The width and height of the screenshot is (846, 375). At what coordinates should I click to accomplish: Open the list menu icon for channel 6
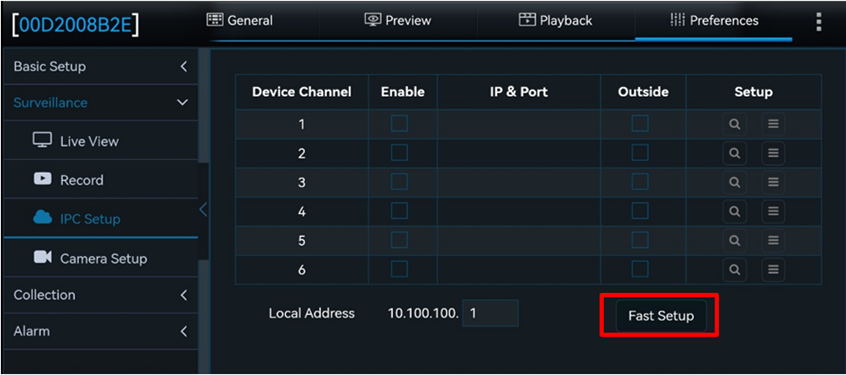coord(773,269)
